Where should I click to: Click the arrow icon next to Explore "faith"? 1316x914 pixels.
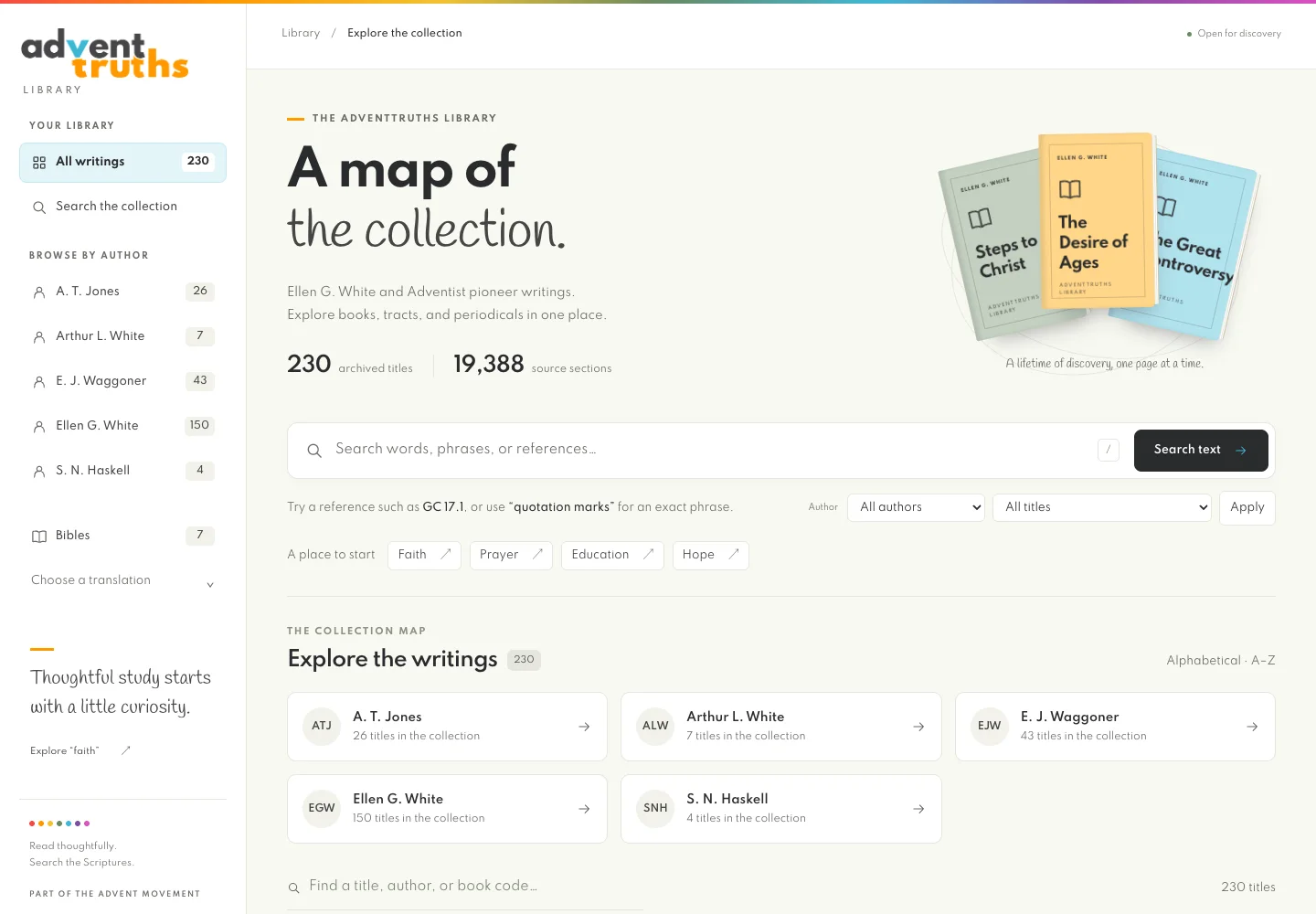[x=126, y=750]
